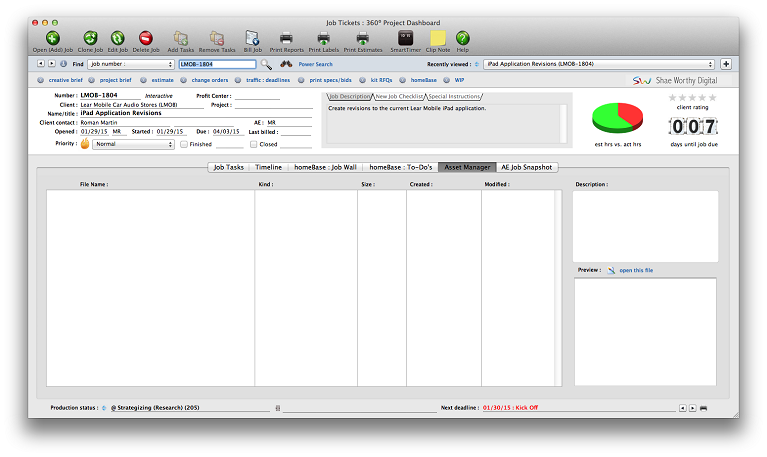Select the Edit Job icon
This screenshot has width=767, height=457.
(117, 38)
